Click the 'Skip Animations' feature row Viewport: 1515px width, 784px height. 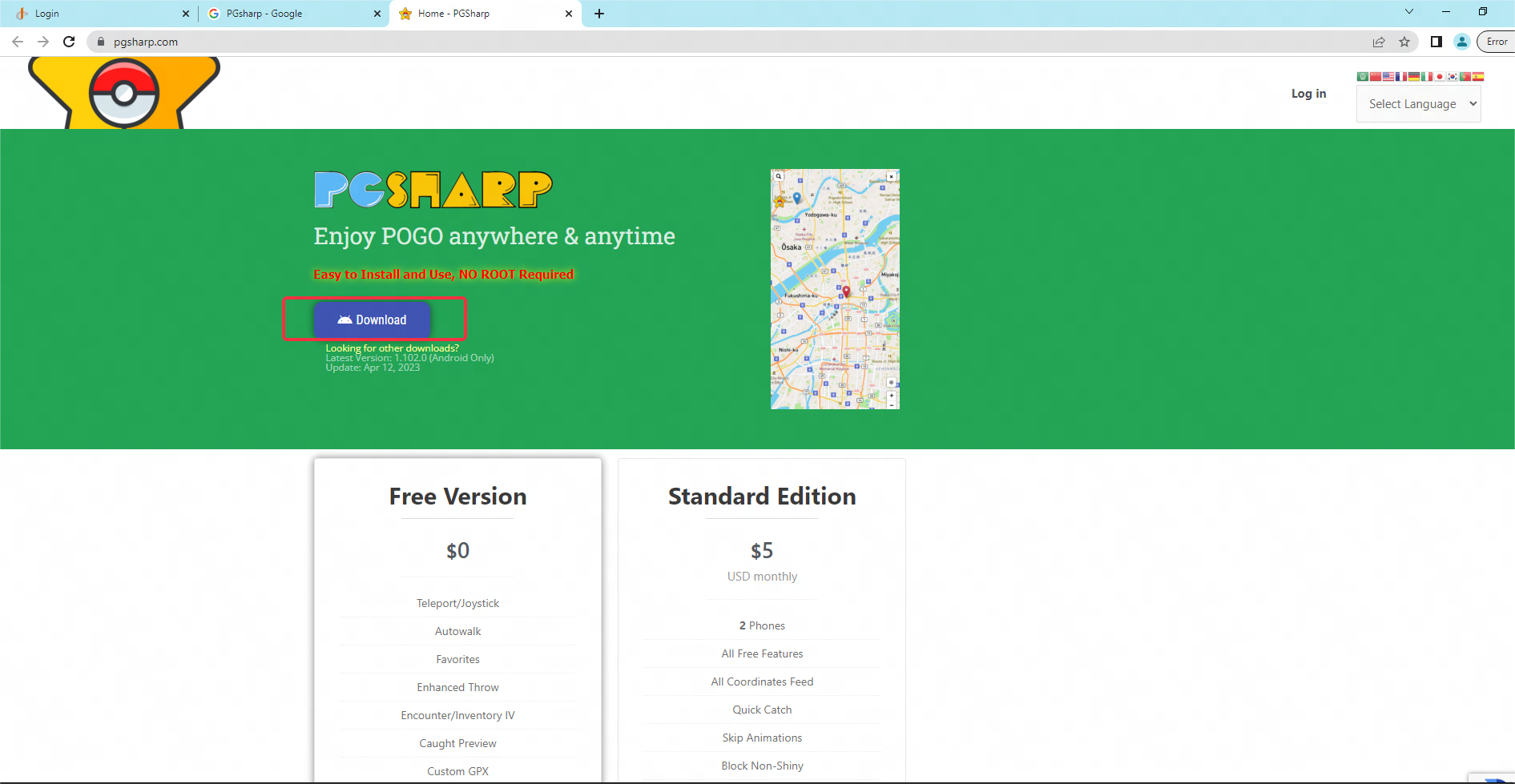762,738
